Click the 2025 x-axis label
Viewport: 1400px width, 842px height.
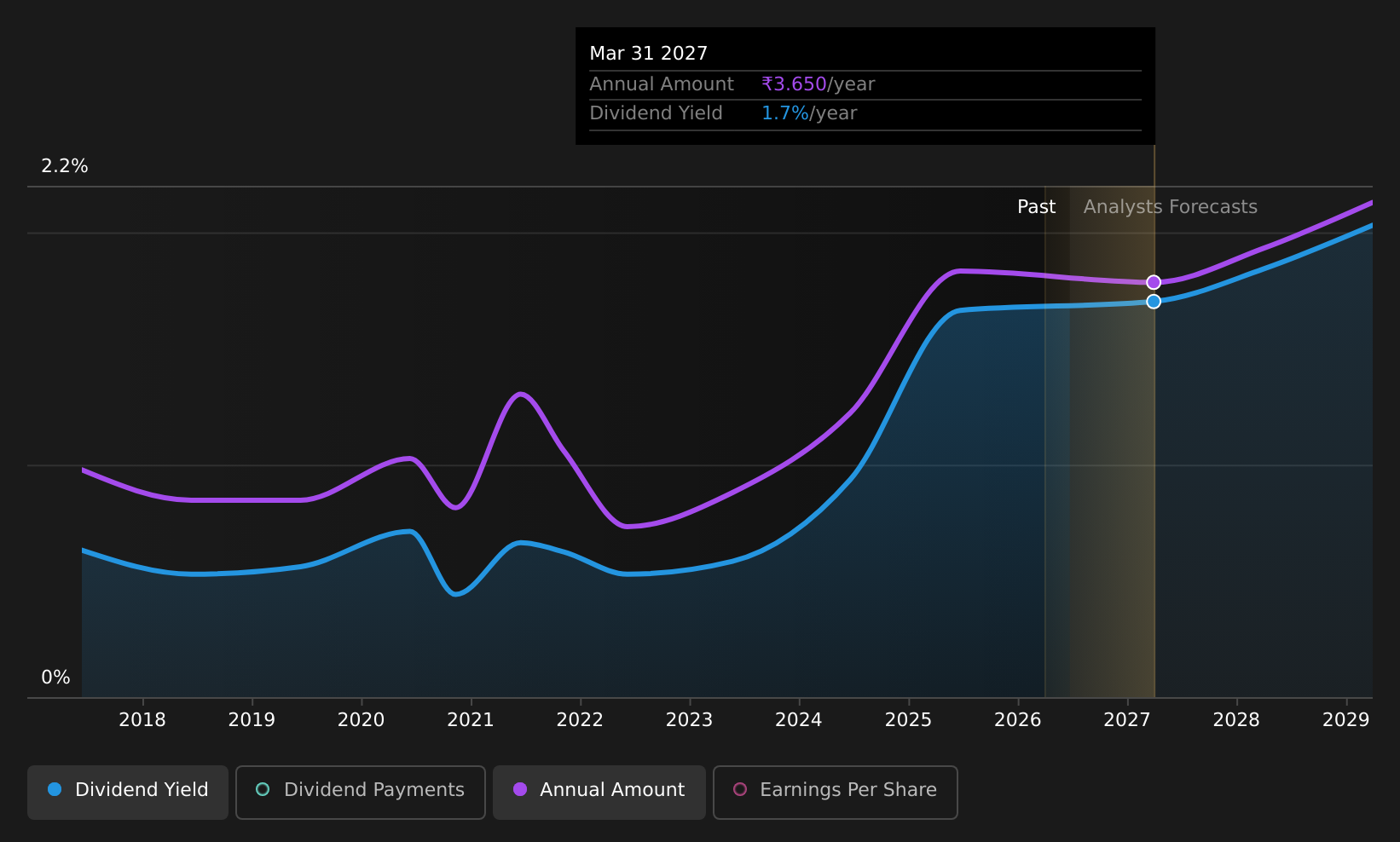pyautogui.click(x=908, y=720)
